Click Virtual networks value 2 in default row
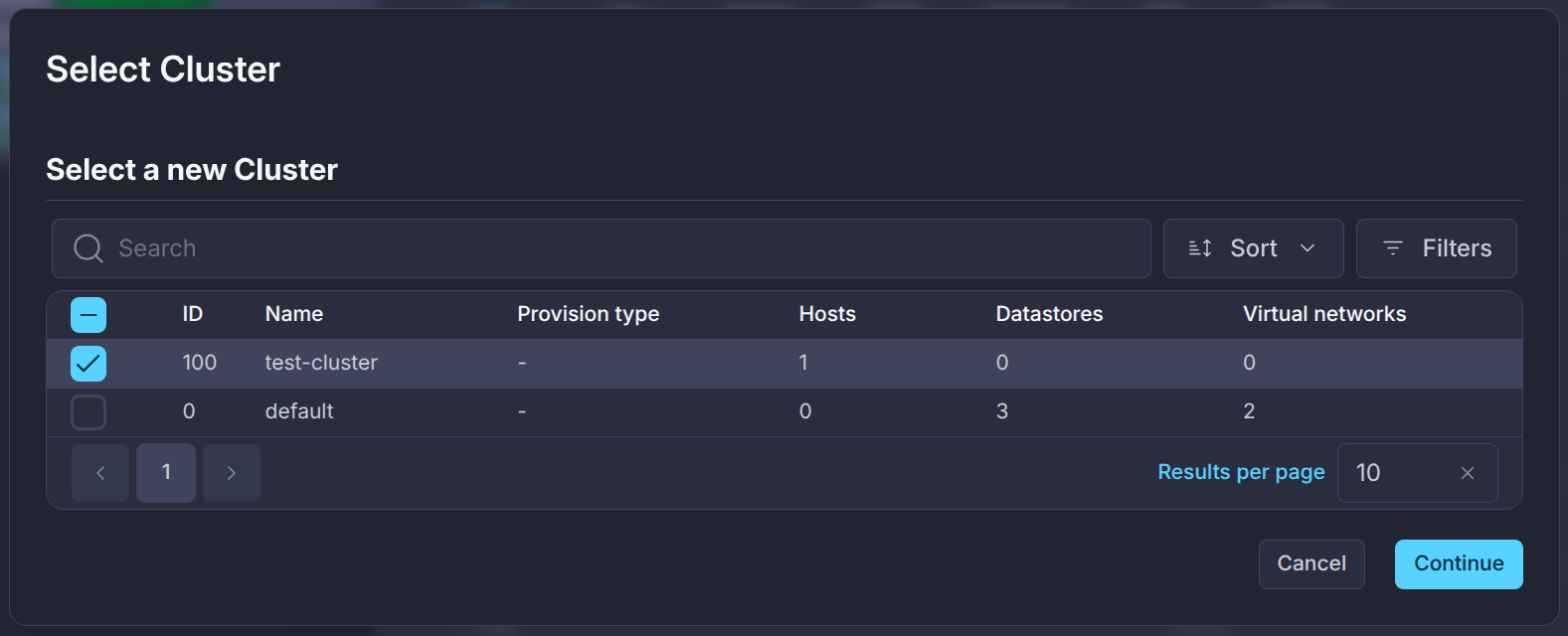This screenshot has width=1568, height=636. (1249, 411)
